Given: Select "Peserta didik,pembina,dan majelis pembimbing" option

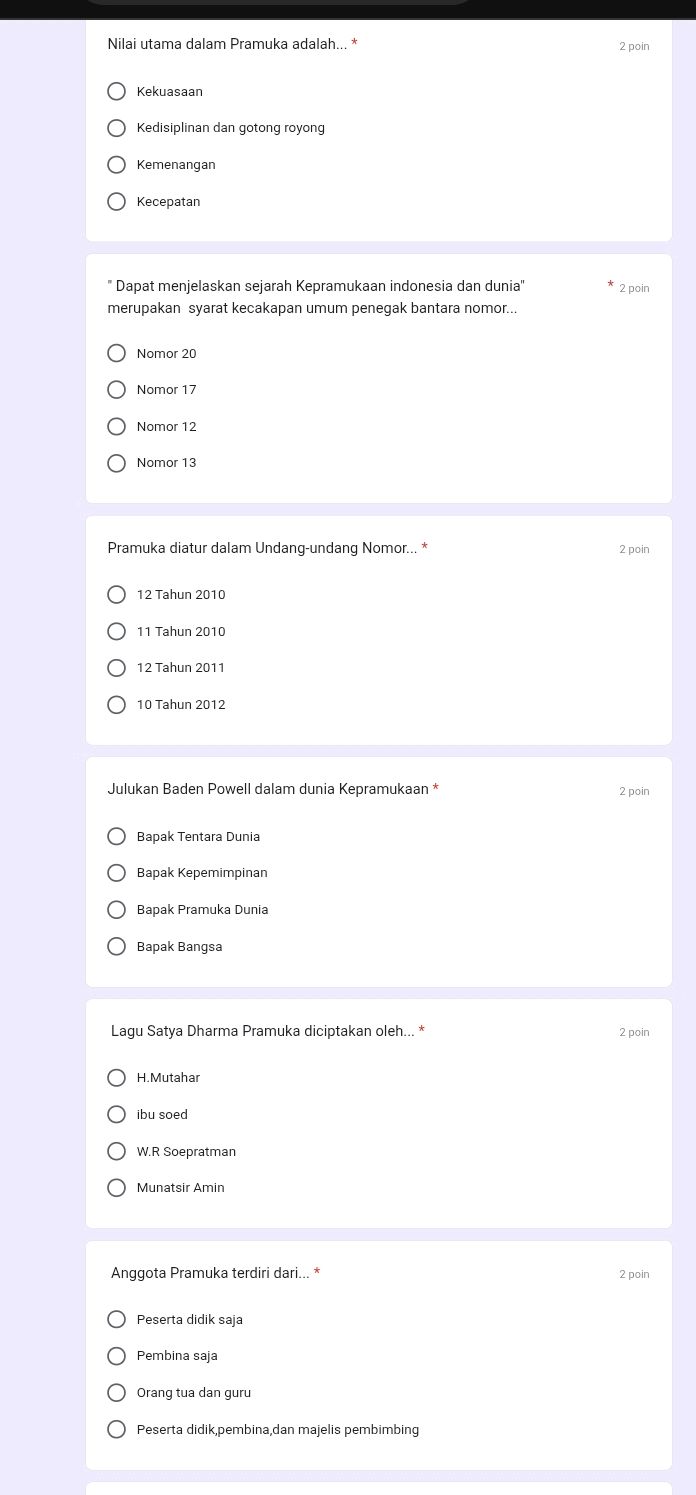Looking at the screenshot, I should point(117,1430).
